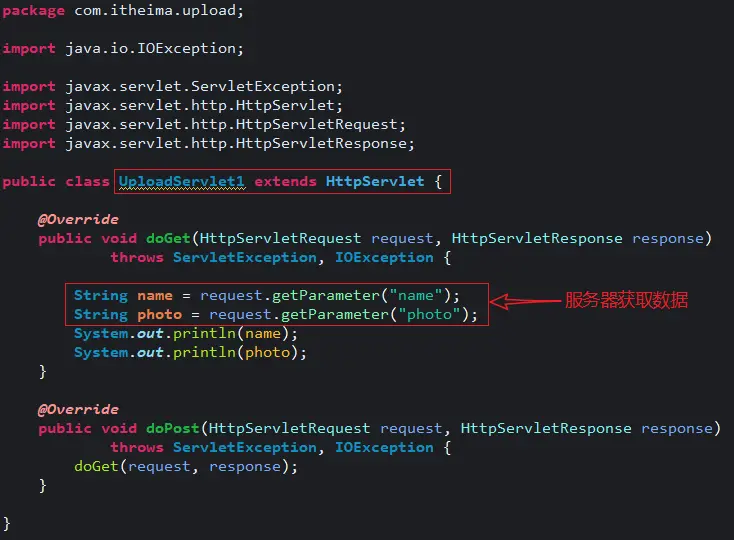Click the @Override annotation above doPost
734x540 pixels.
click(78, 409)
